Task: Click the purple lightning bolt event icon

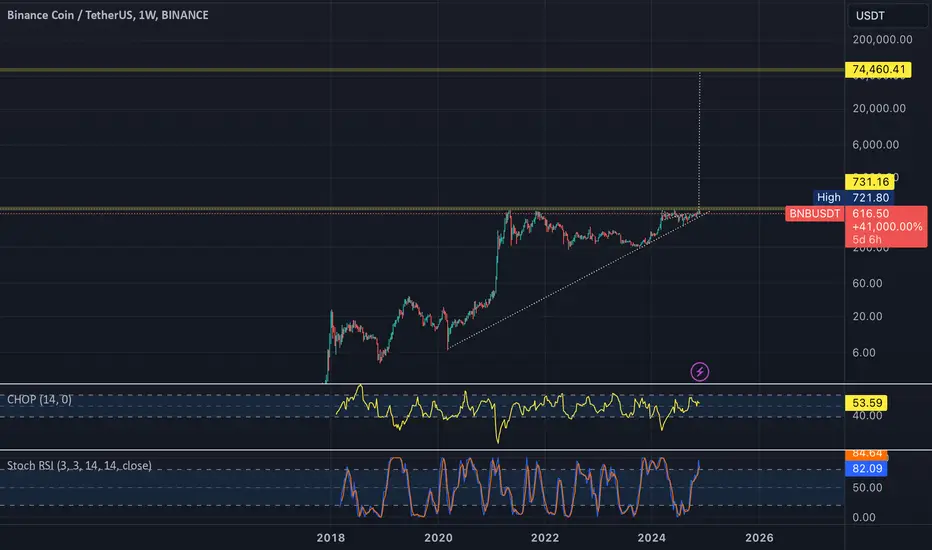Action: (x=700, y=372)
